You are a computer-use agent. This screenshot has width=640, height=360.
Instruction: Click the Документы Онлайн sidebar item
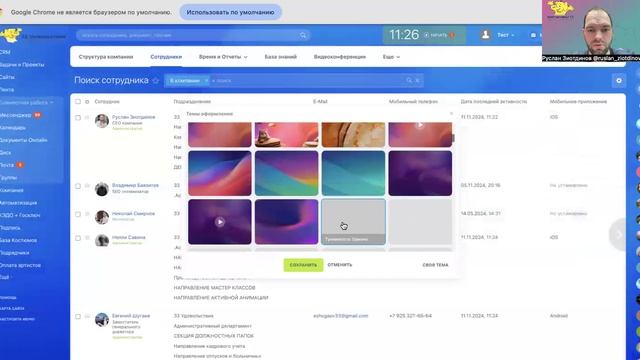23,140
